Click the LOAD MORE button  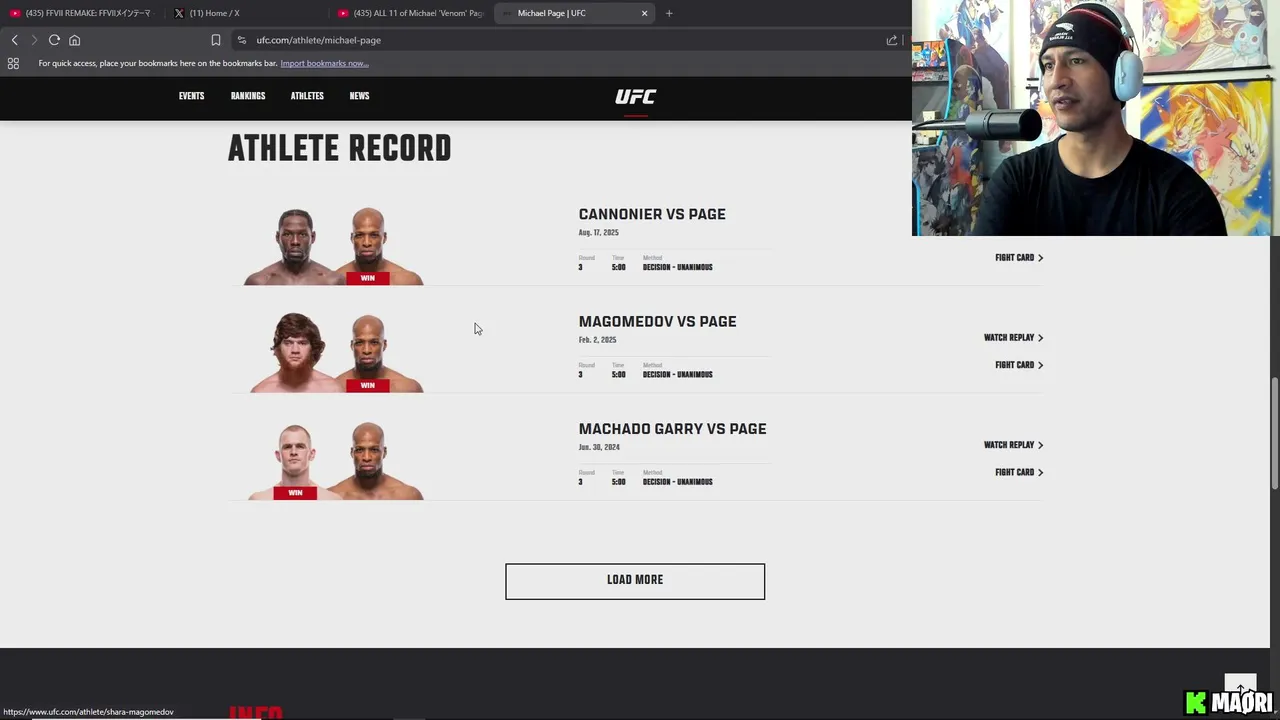point(635,581)
